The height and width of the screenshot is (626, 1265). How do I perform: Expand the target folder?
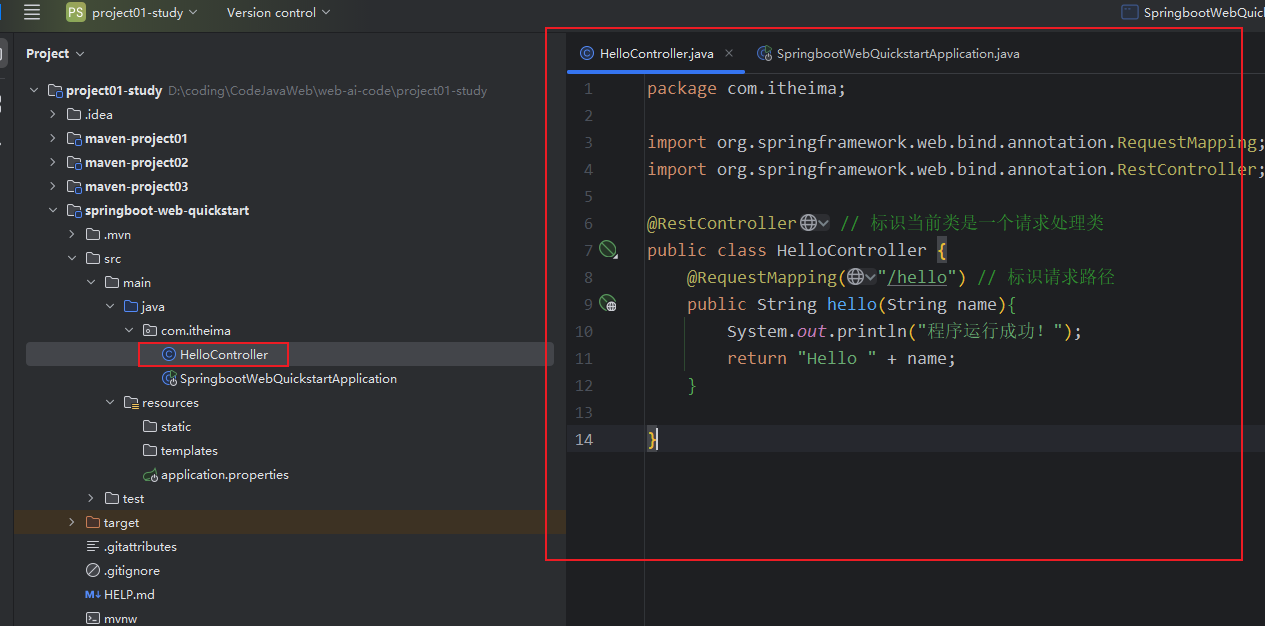coord(72,522)
